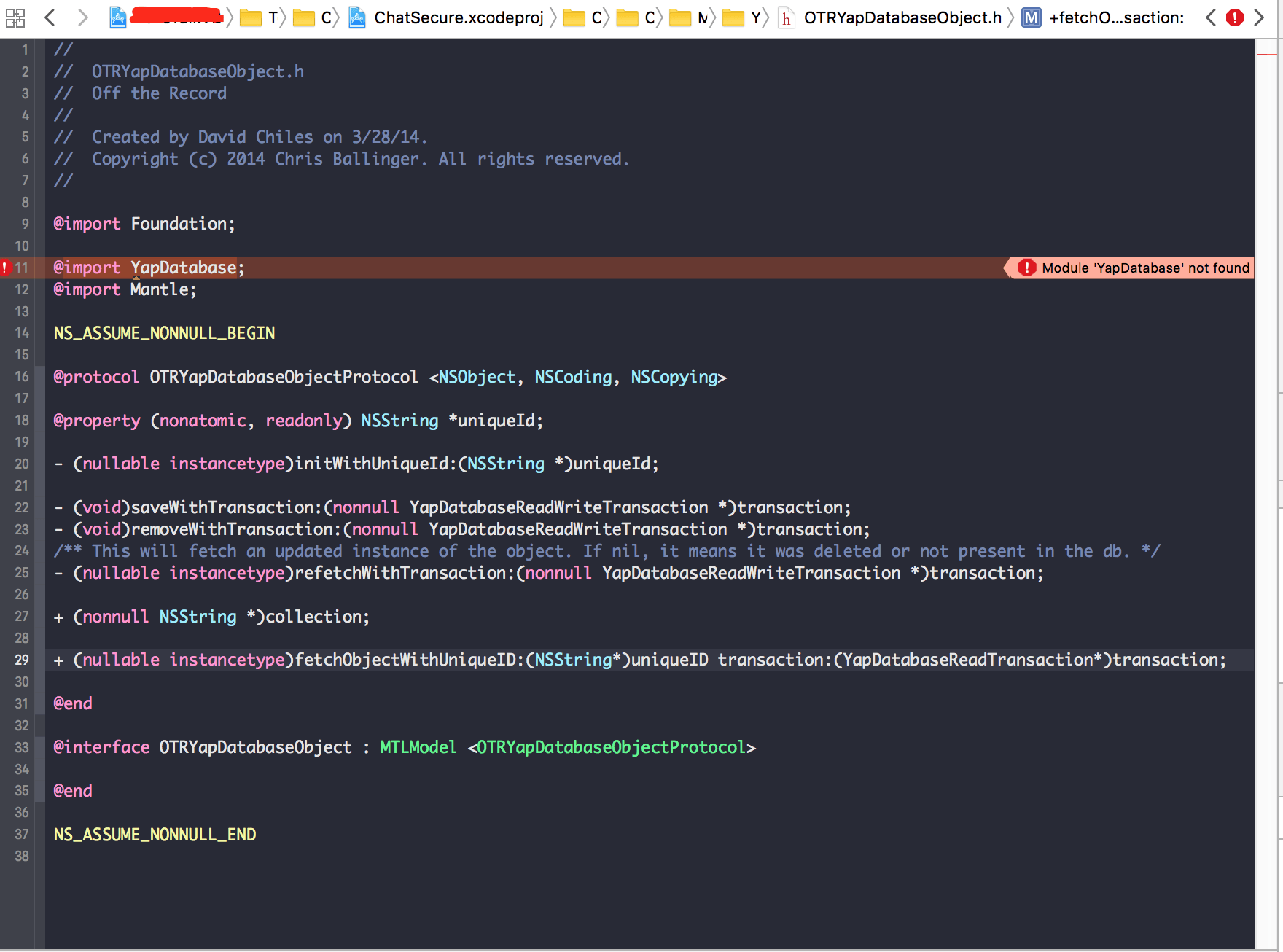Open the related items grid menu

[x=15, y=17]
